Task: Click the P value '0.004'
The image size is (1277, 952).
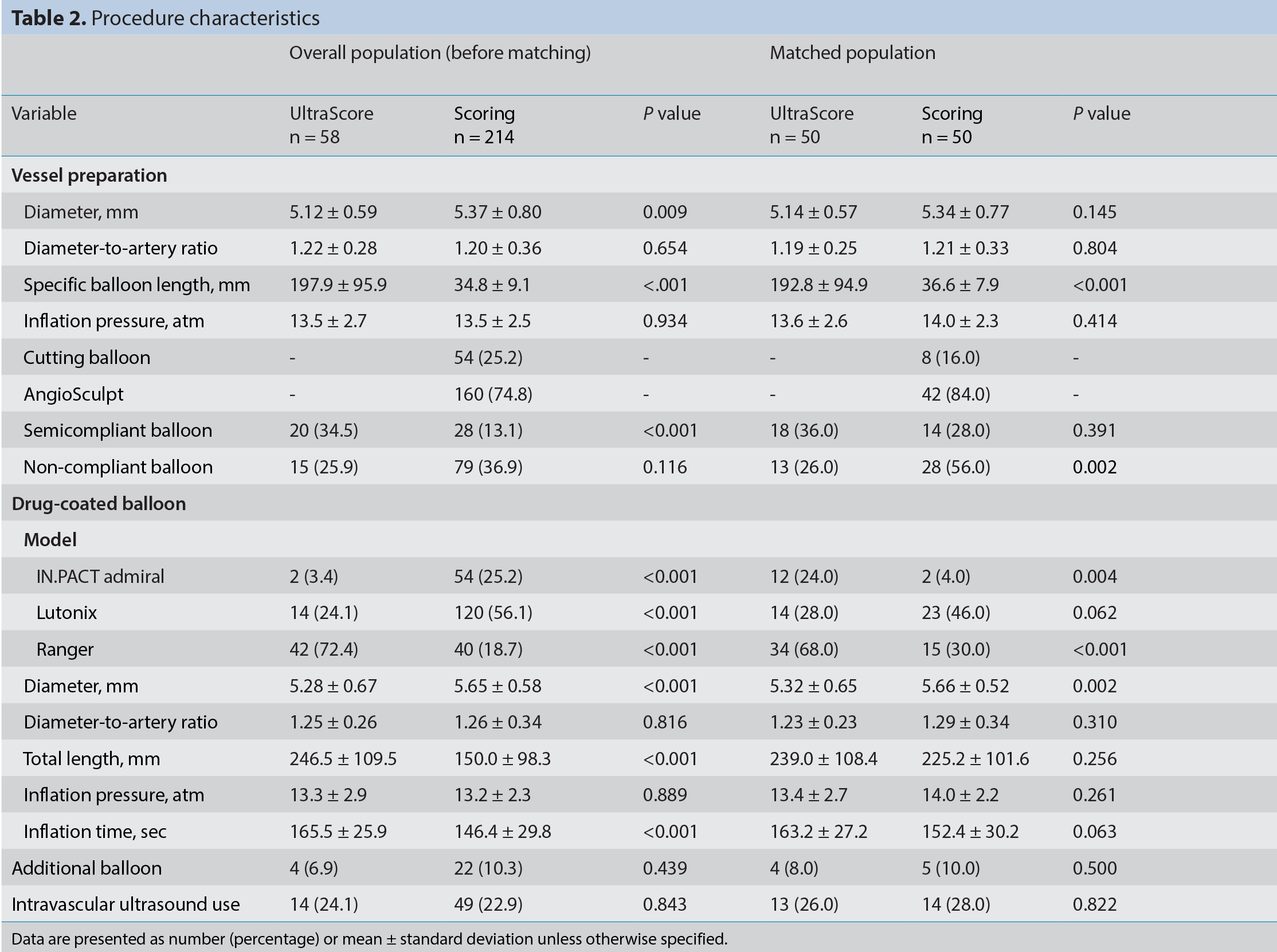Action: point(1094,576)
